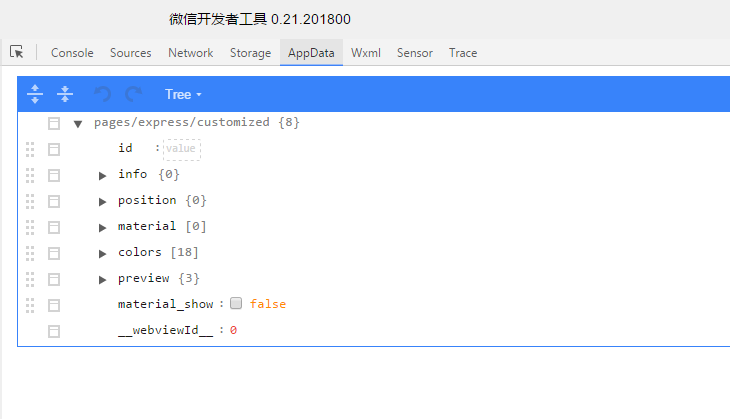The height and width of the screenshot is (419, 730).
Task: Expand the preview object node
Action: click(102, 280)
